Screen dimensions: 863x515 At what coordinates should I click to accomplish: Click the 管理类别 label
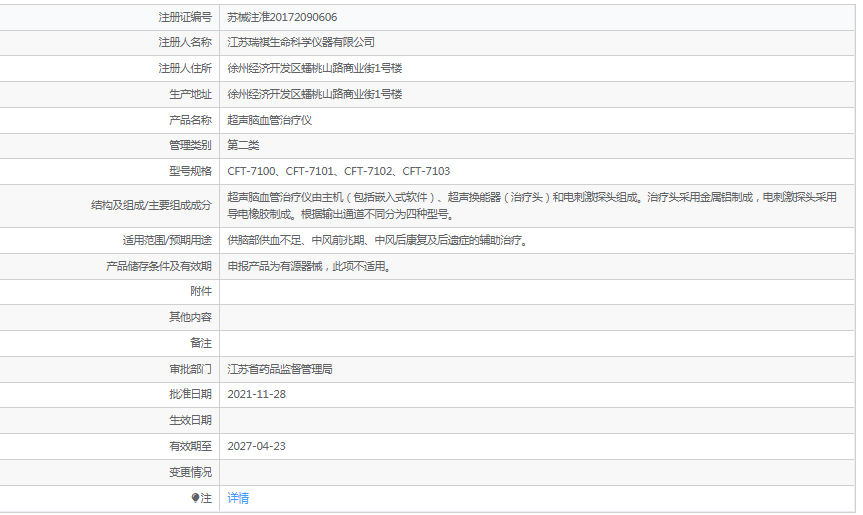coord(190,145)
